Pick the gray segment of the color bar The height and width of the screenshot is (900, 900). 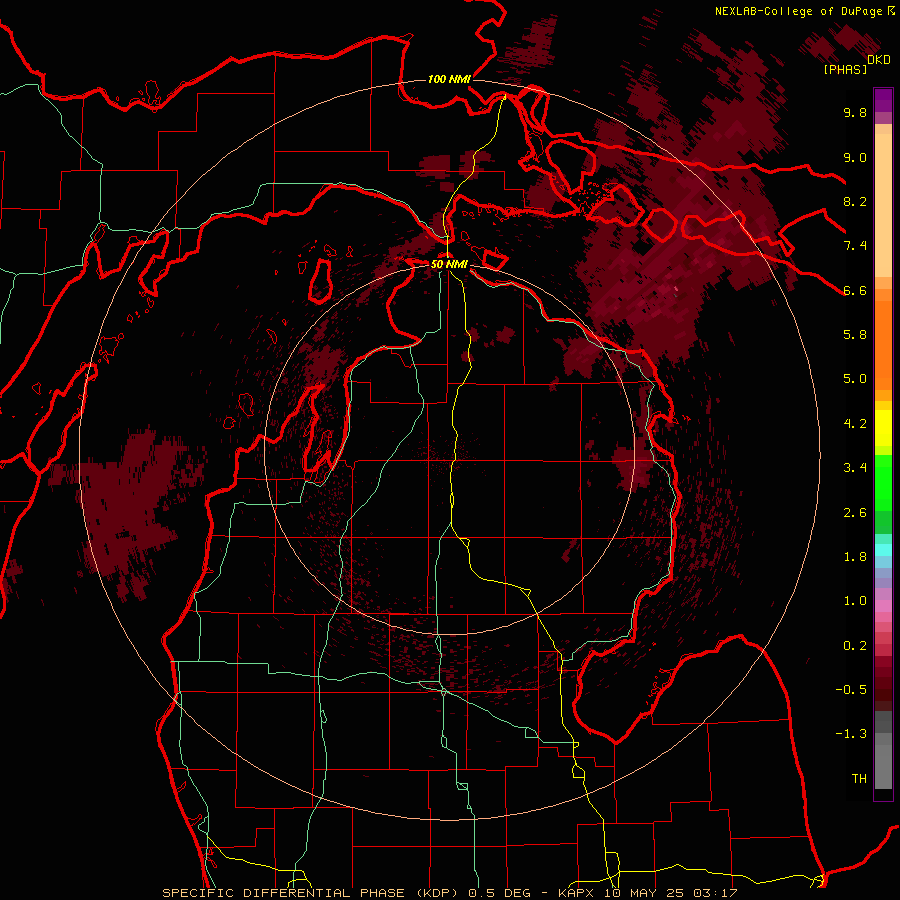[883, 752]
